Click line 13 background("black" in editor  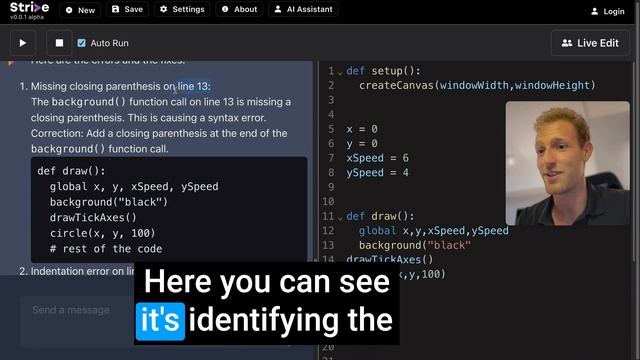click(x=415, y=245)
